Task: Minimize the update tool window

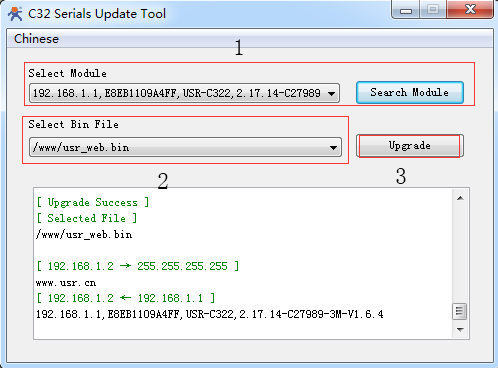Action: tap(406, 9)
